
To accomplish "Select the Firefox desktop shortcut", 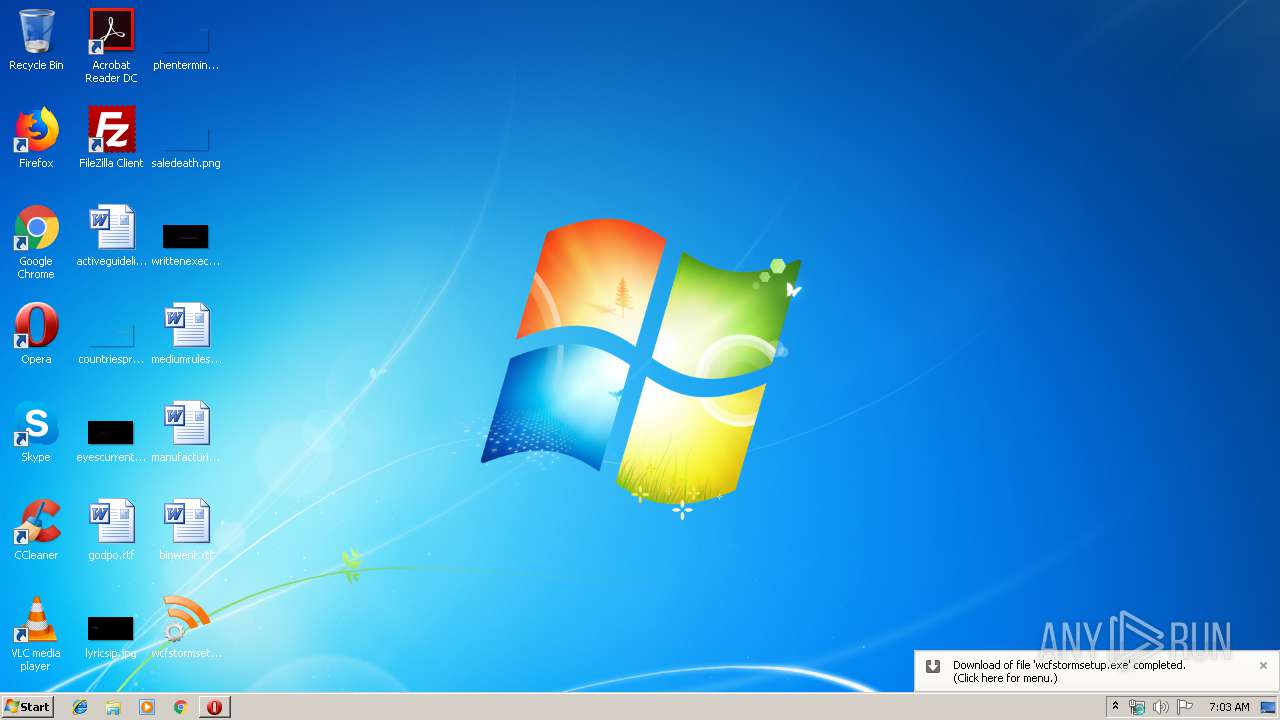I will click(36, 138).
